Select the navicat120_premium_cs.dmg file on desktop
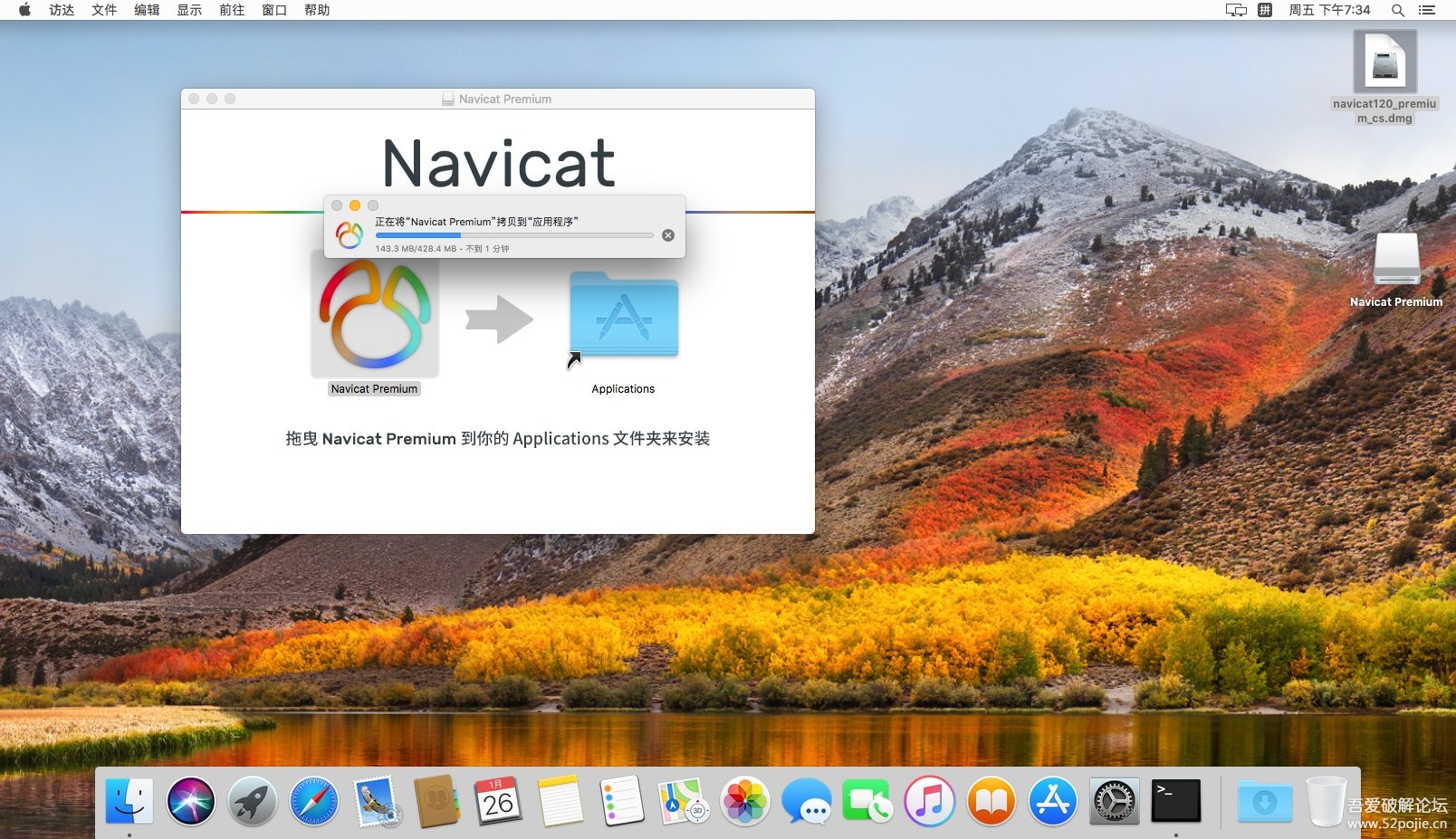 (x=1384, y=77)
